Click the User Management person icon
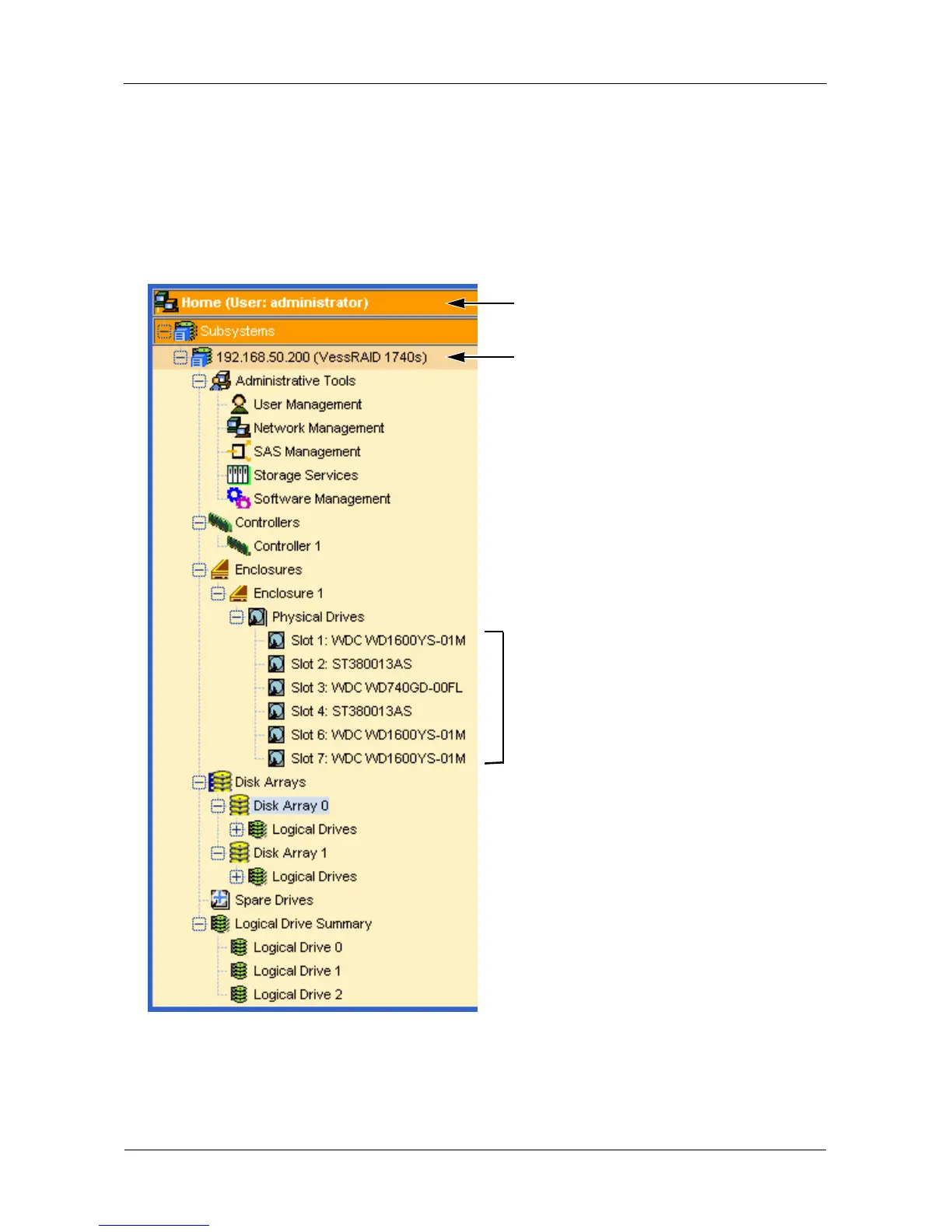Screen dimensions: 952x1232 tap(240, 404)
